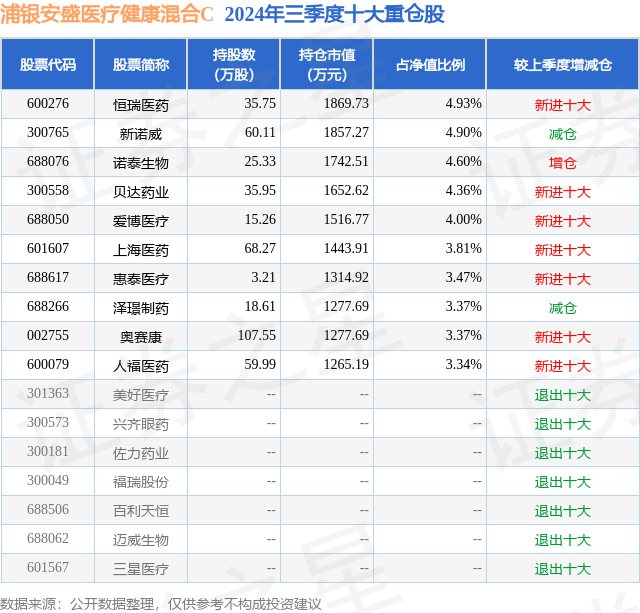Select stock name 诺泰生物
640x613 pixels.
click(x=141, y=163)
